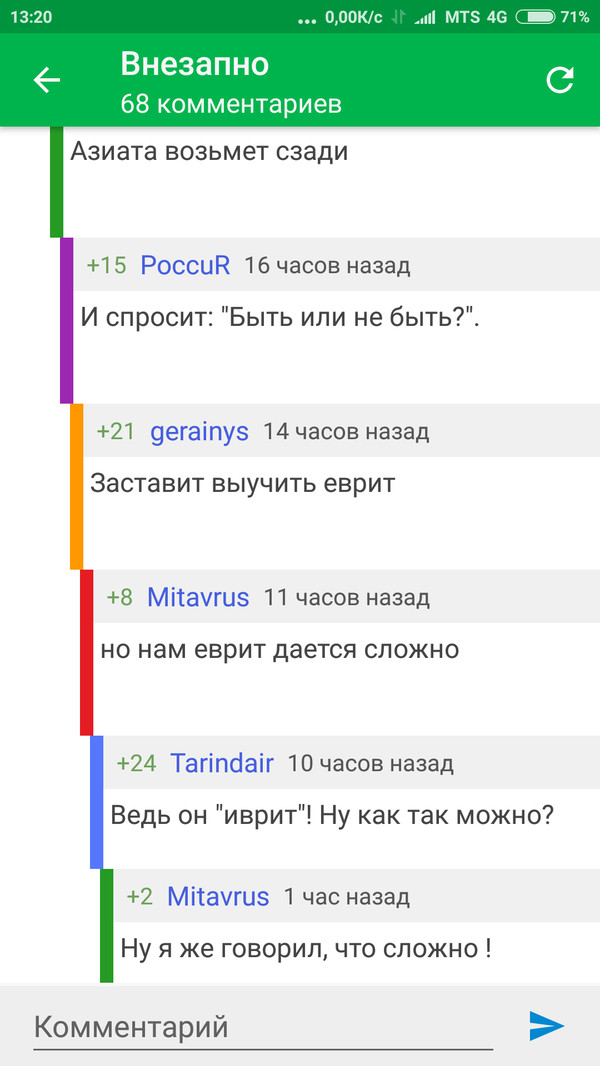The height and width of the screenshot is (1066, 600).
Task: Open user profile Tarindair
Action: coord(222,763)
